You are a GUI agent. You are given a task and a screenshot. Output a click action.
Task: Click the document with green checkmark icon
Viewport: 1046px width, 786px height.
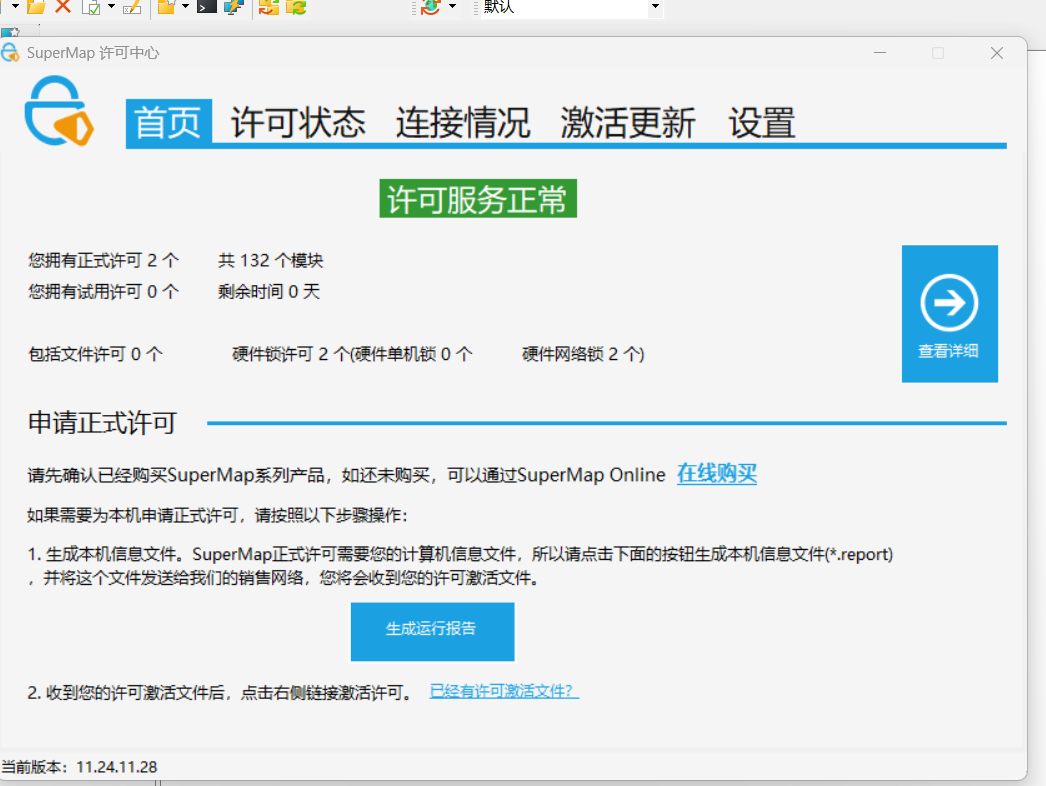(91, 7)
